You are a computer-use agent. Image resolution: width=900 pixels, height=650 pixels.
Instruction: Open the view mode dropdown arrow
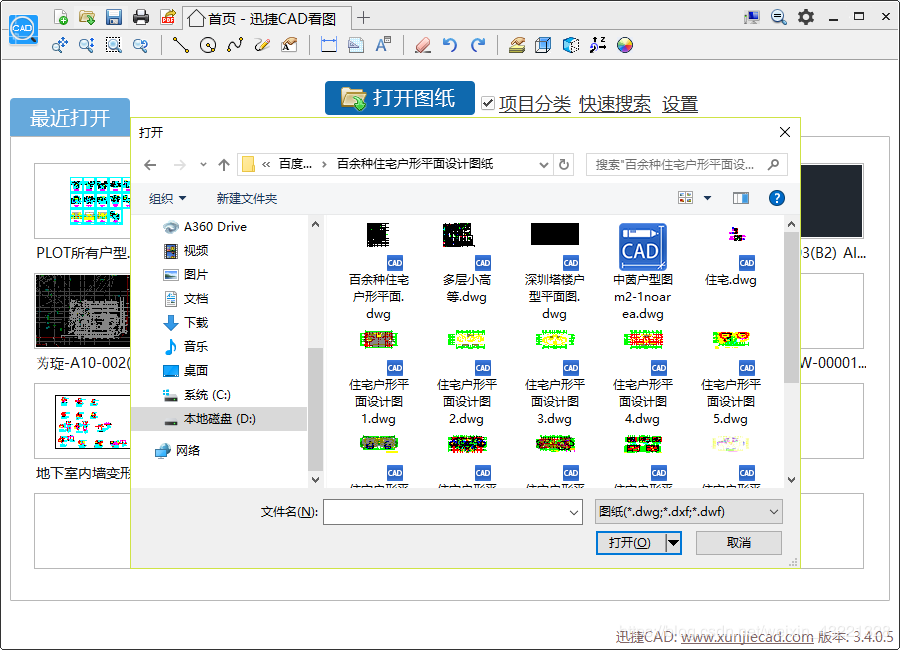coord(708,198)
